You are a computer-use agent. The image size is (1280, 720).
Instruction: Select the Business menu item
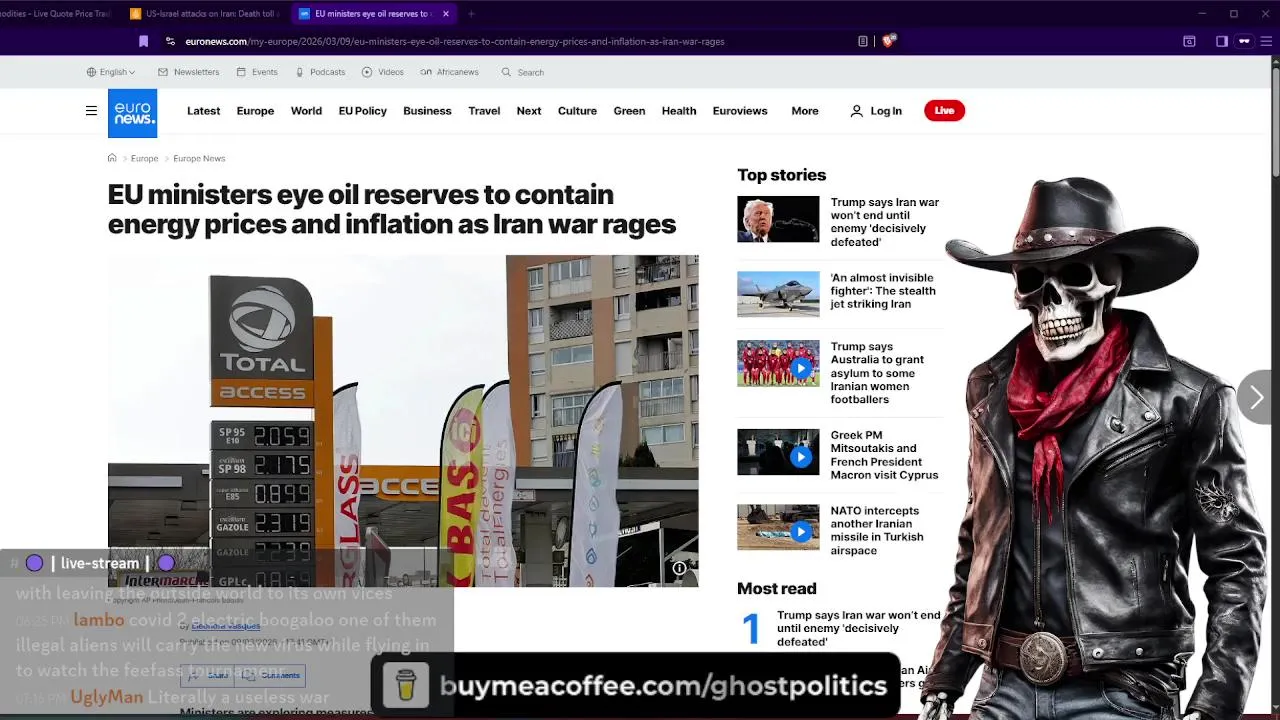(427, 111)
